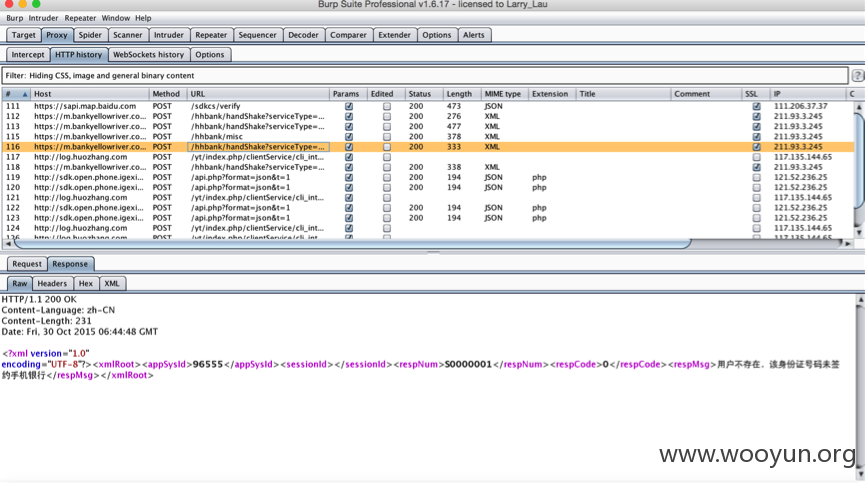Screen dimensions: 865x483
Task: Click the filter bar to edit filters
Action: tap(425, 76)
